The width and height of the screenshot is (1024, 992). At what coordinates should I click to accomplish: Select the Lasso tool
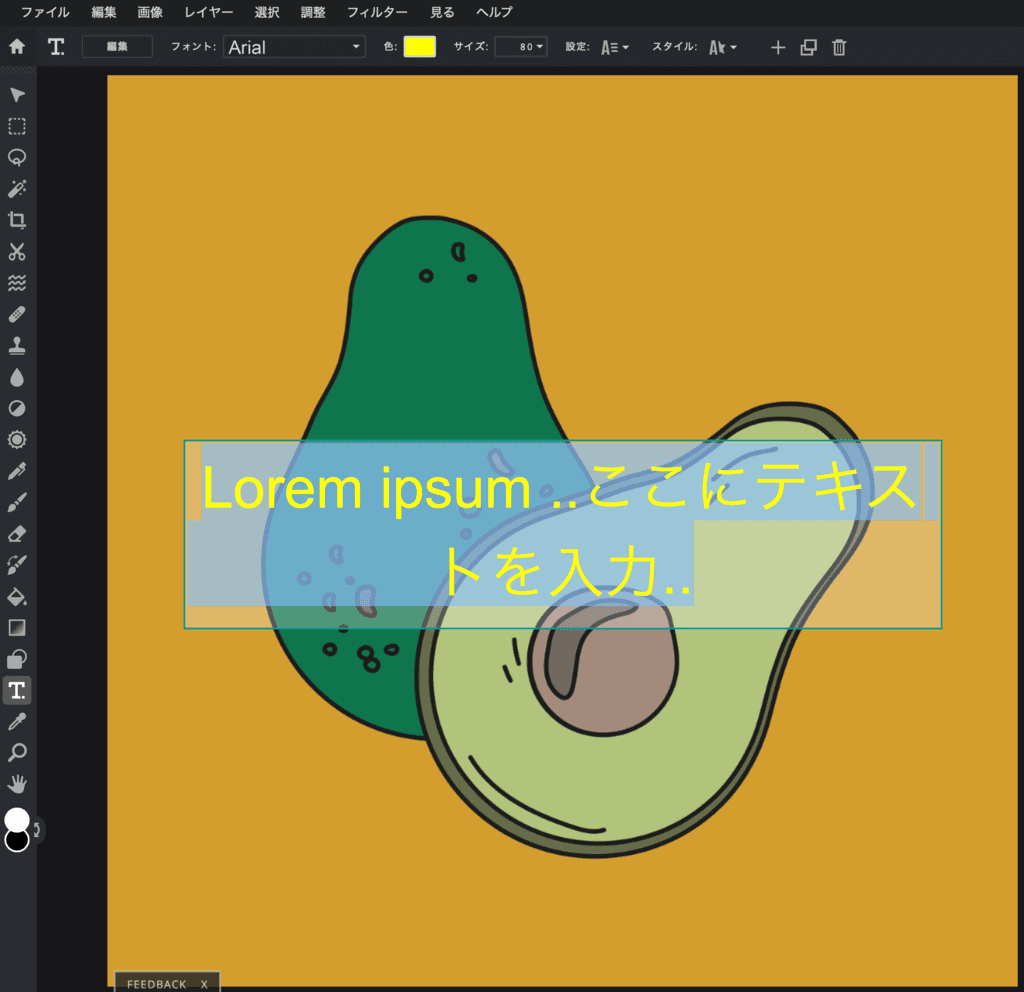[16, 157]
